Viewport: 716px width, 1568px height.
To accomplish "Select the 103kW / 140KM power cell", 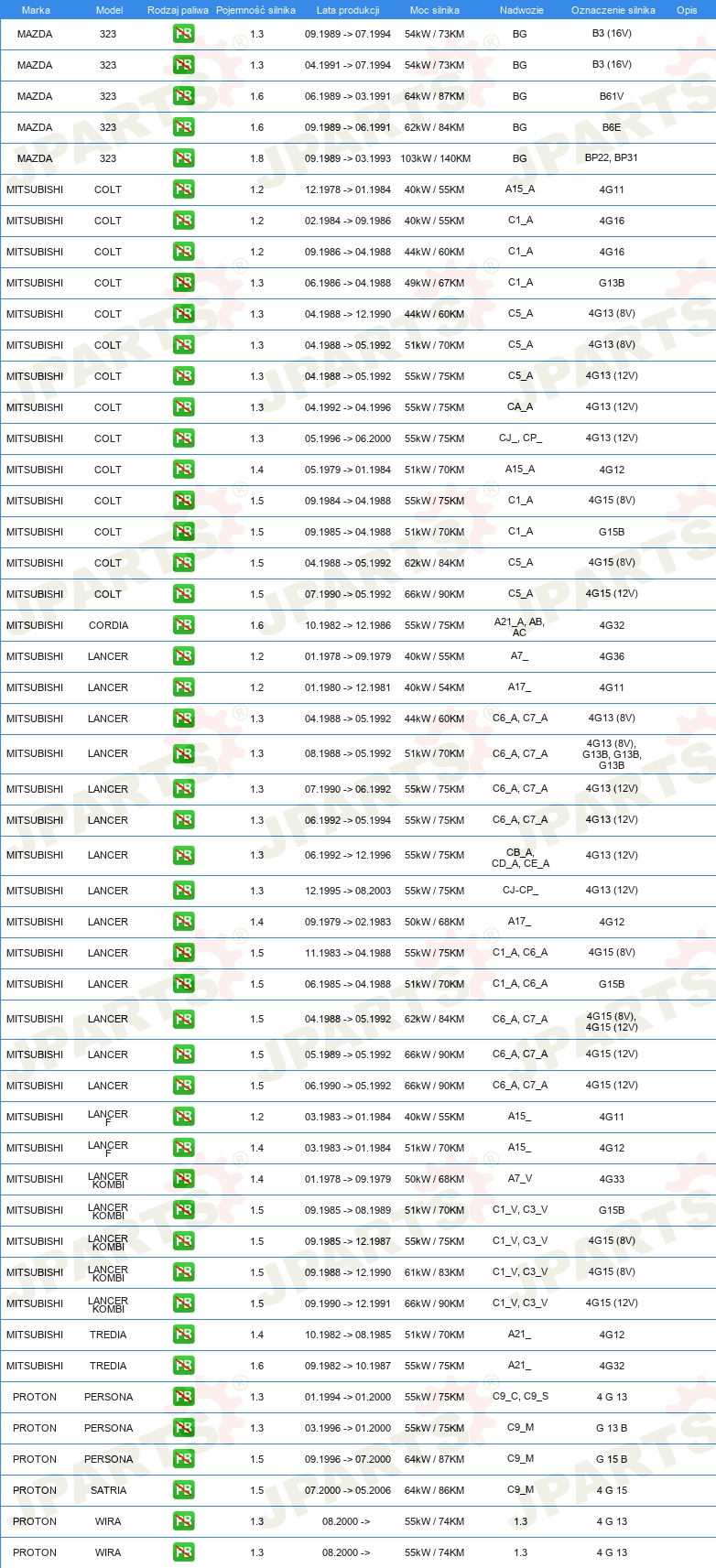I will [435, 158].
